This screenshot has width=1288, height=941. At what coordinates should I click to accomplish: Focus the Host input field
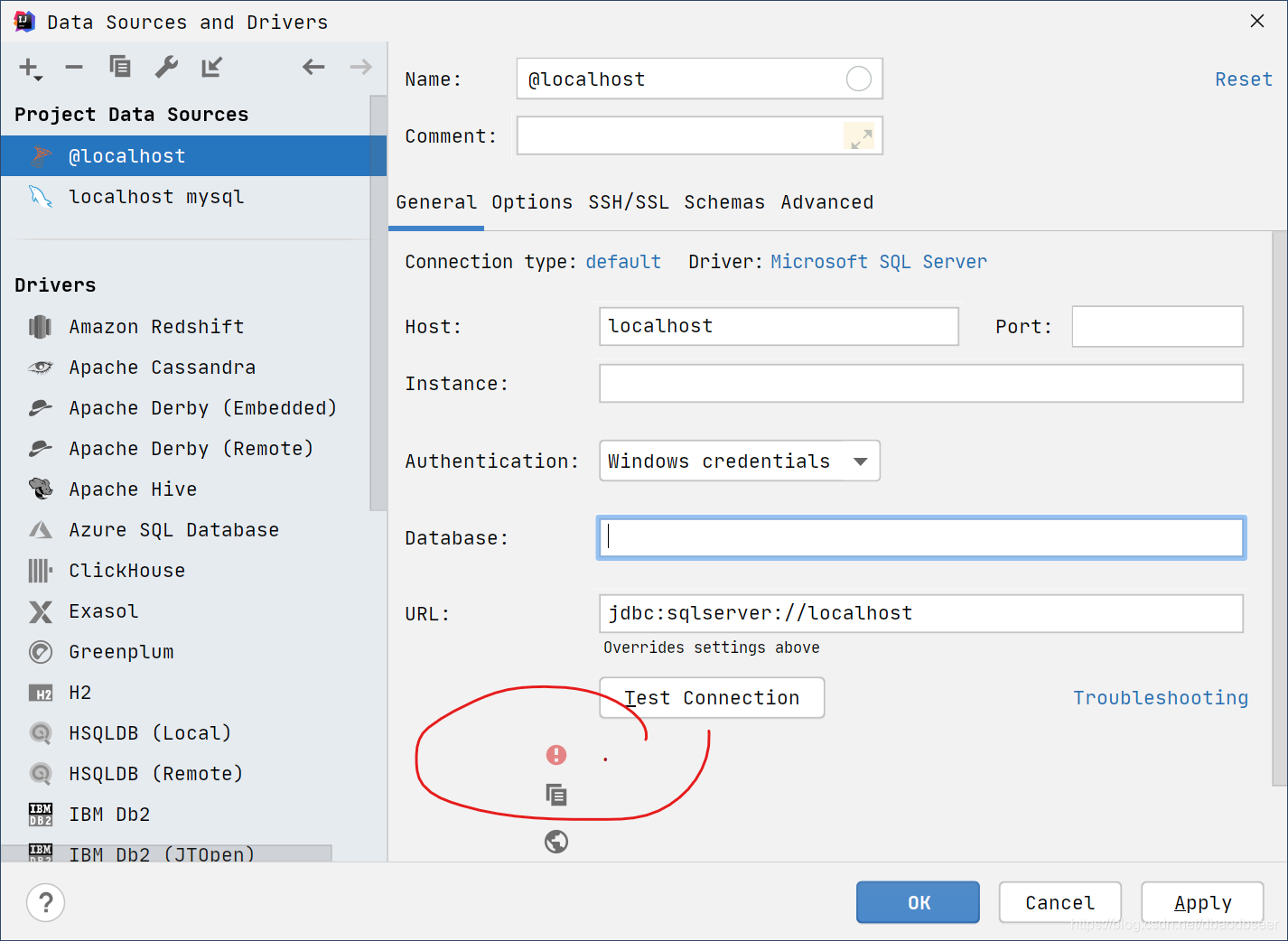tap(779, 326)
